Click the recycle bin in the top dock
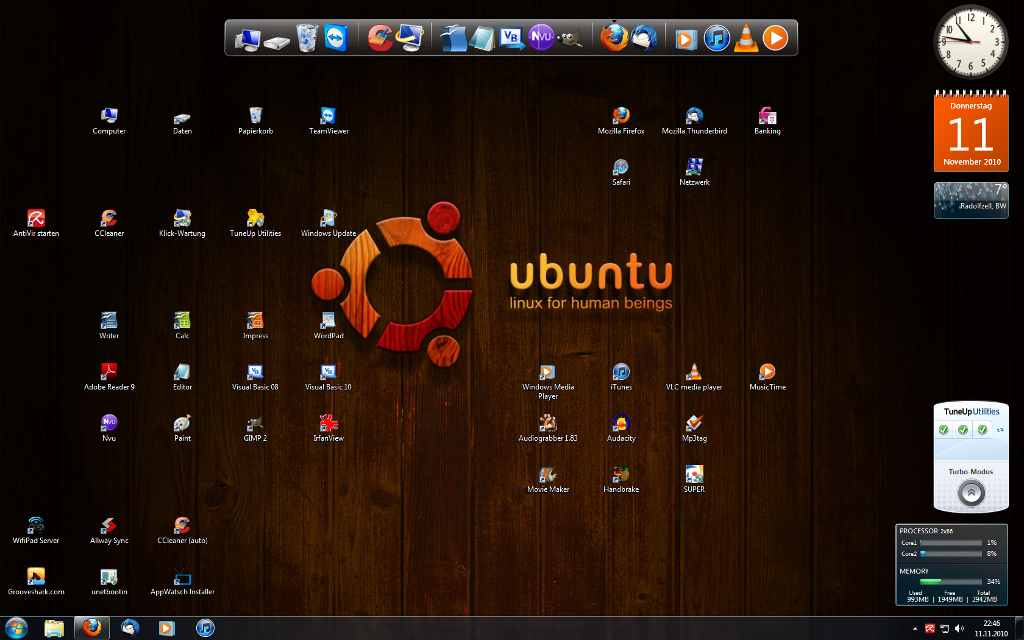The width and height of the screenshot is (1024, 640). click(x=306, y=38)
